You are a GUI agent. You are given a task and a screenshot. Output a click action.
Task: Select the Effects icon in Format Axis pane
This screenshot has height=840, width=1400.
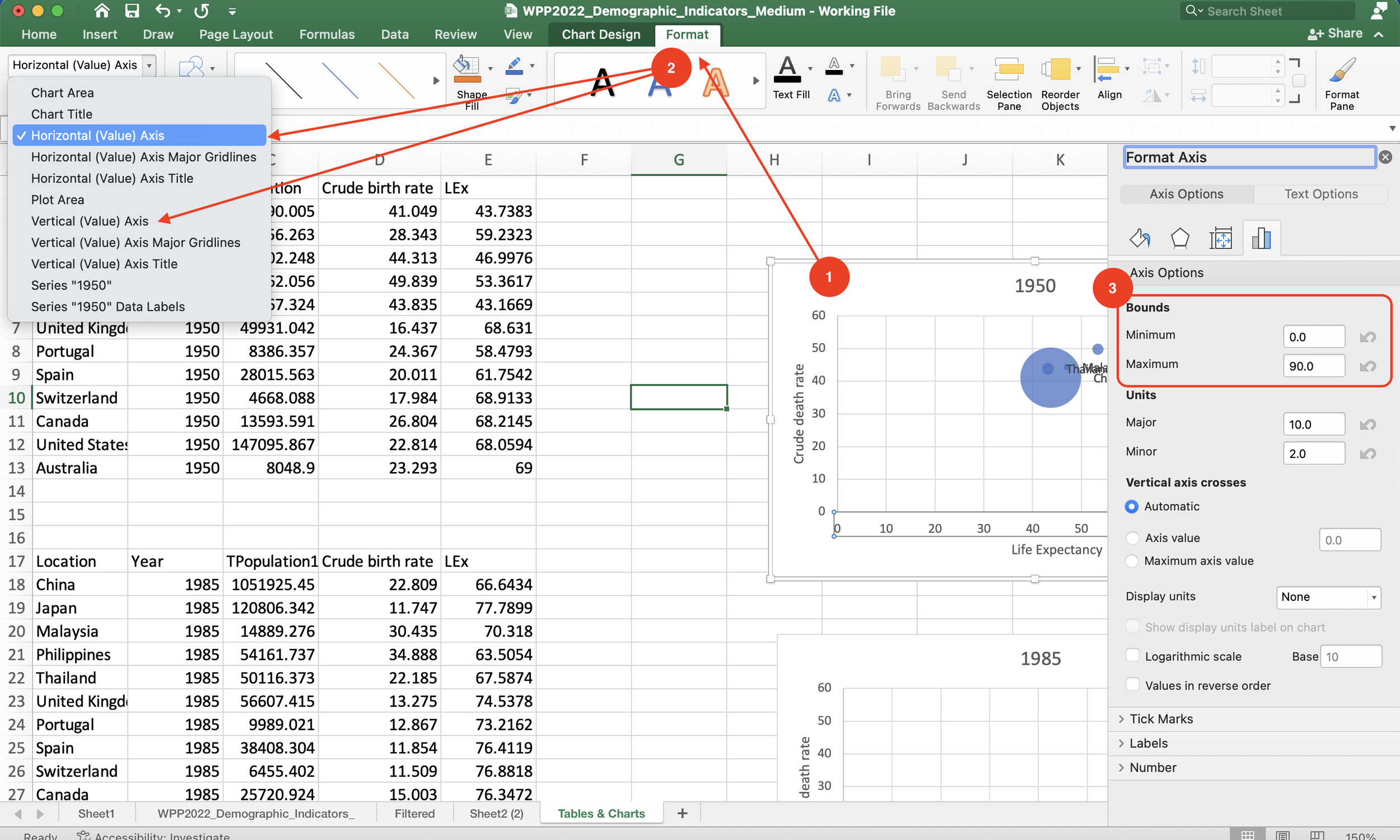1180,238
